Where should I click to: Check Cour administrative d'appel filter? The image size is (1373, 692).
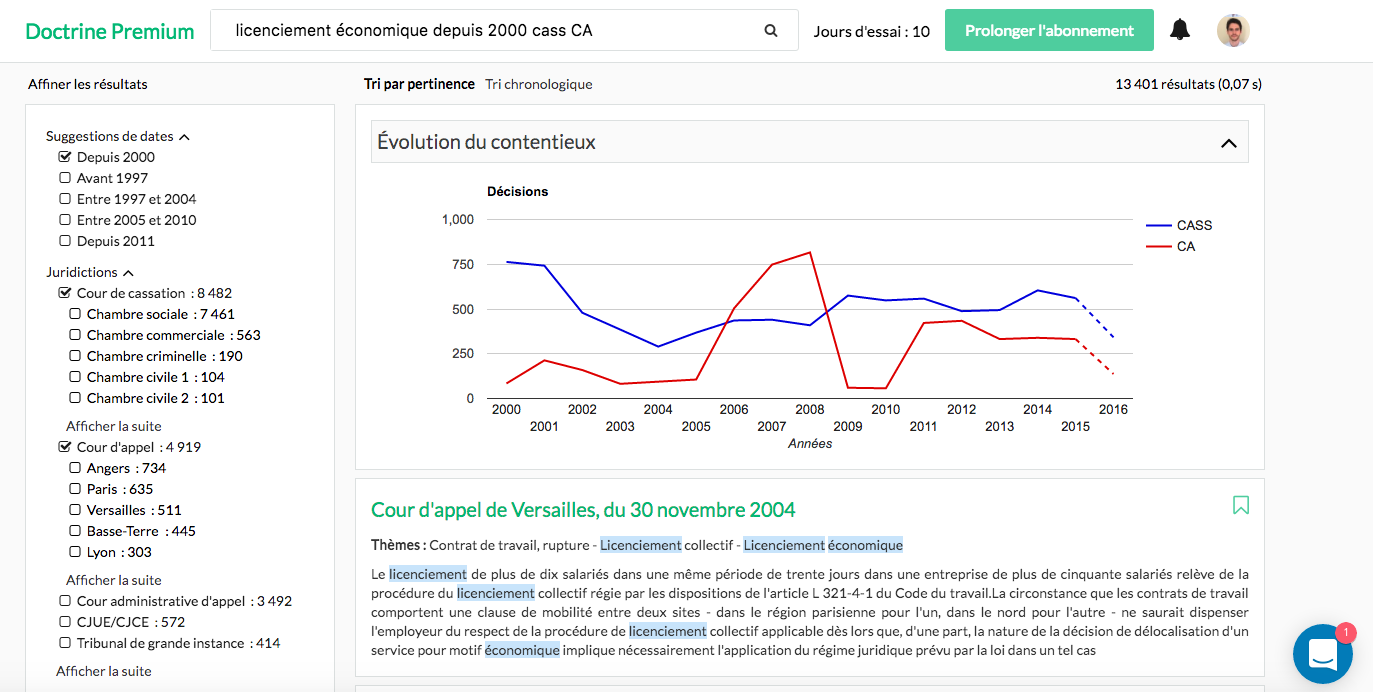[65, 601]
